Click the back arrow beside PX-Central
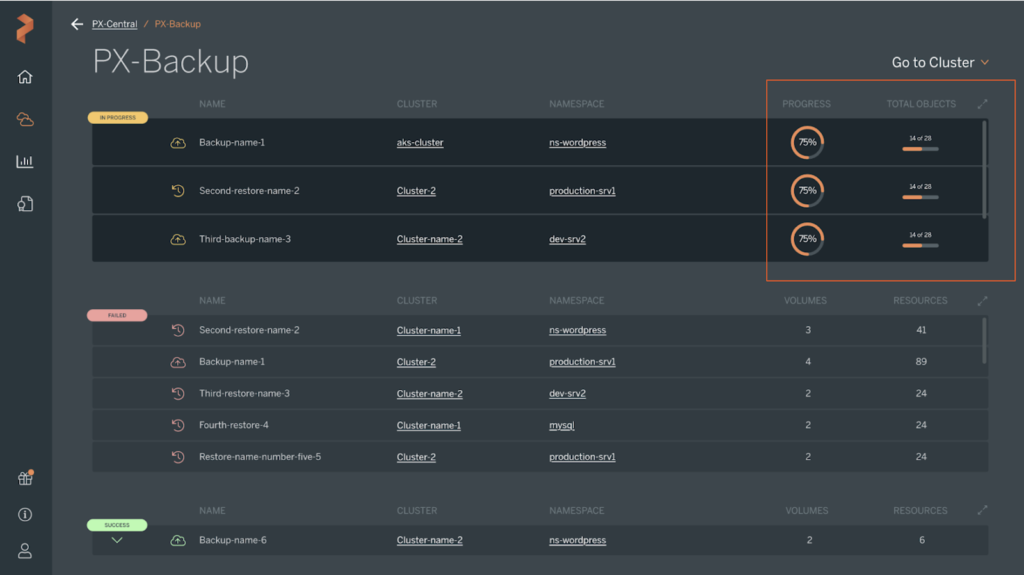The image size is (1024, 575). 77,24
